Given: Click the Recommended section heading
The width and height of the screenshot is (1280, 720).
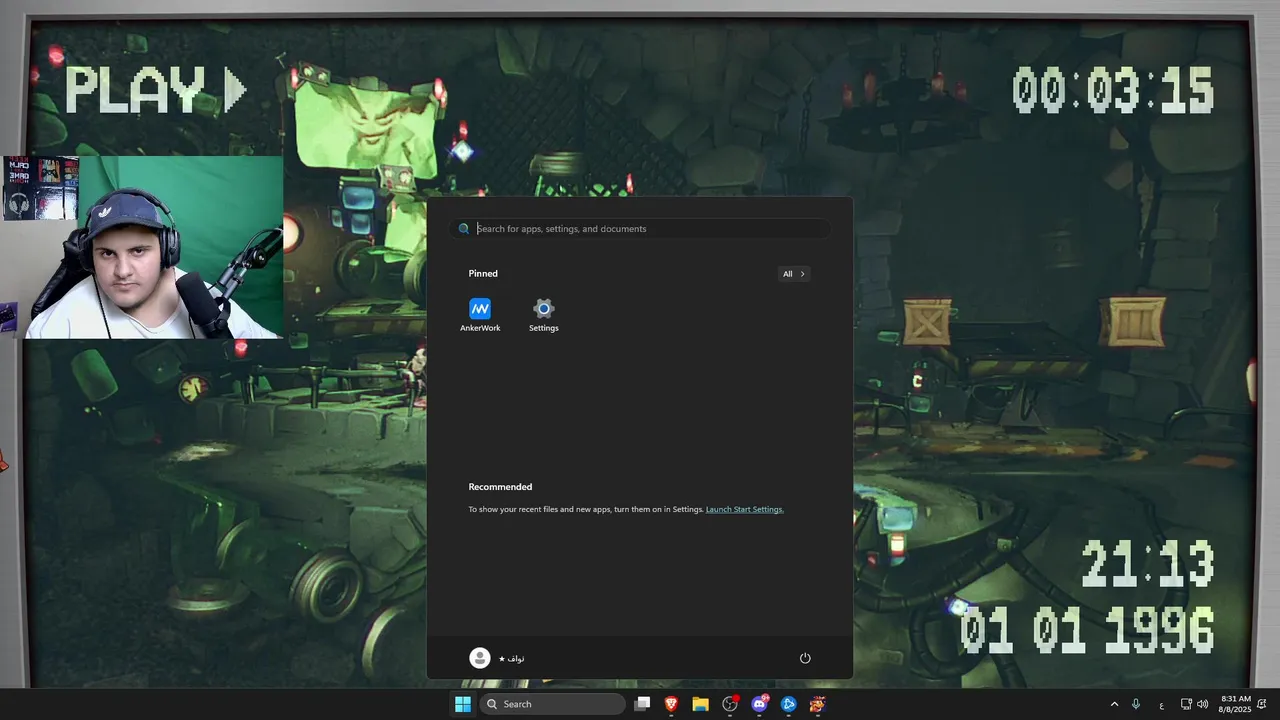Looking at the screenshot, I should click(500, 487).
